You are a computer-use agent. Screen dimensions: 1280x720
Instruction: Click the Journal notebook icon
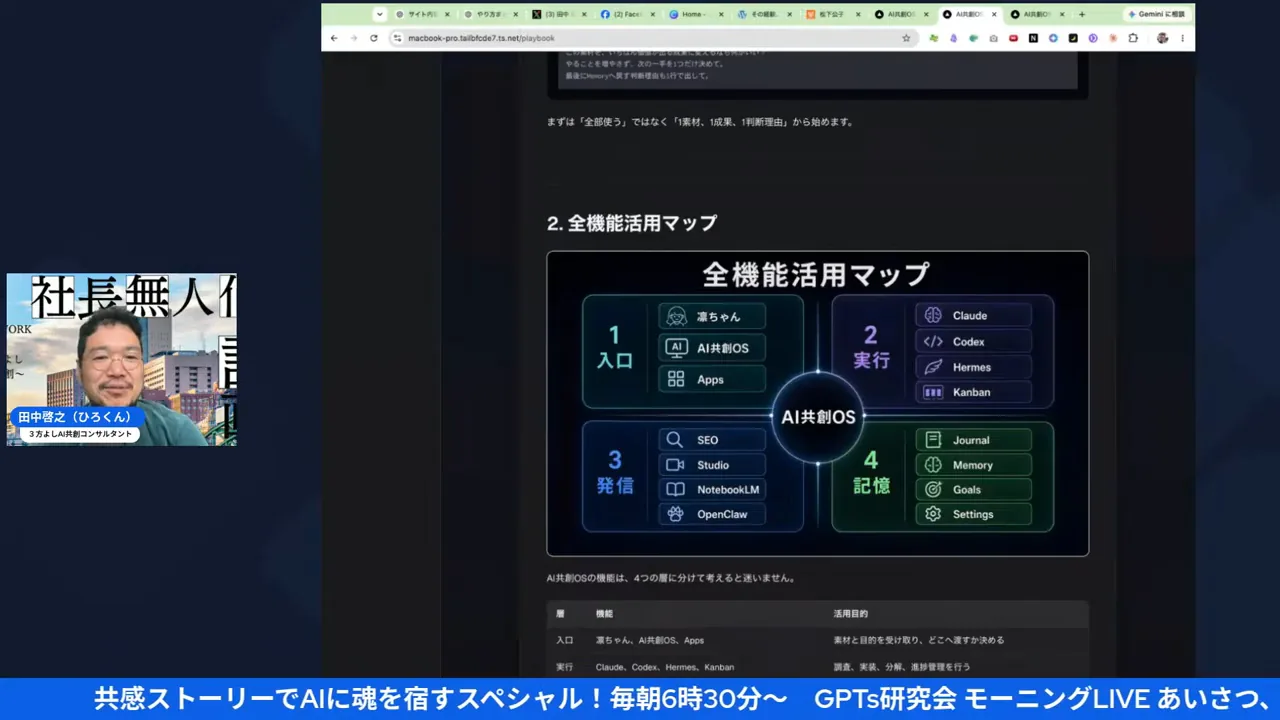tap(933, 440)
